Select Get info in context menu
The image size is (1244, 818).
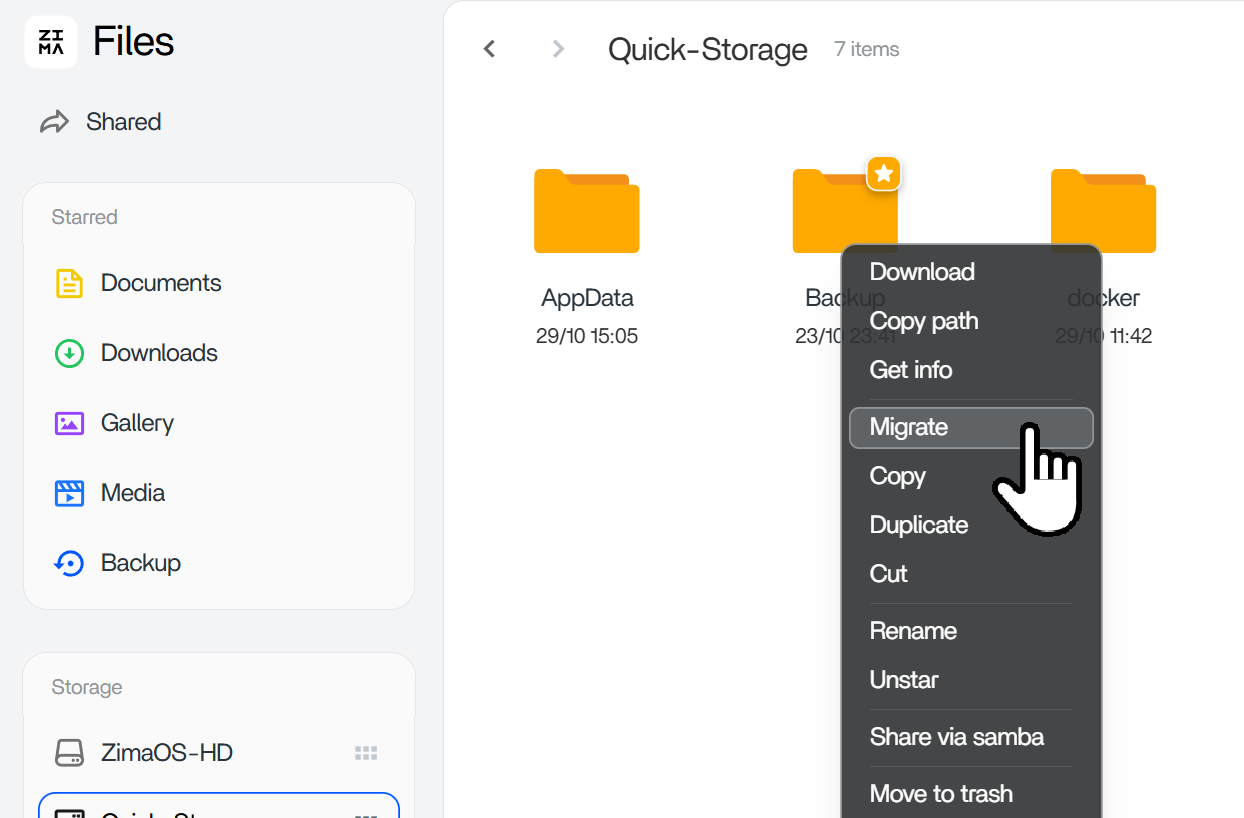click(x=911, y=370)
